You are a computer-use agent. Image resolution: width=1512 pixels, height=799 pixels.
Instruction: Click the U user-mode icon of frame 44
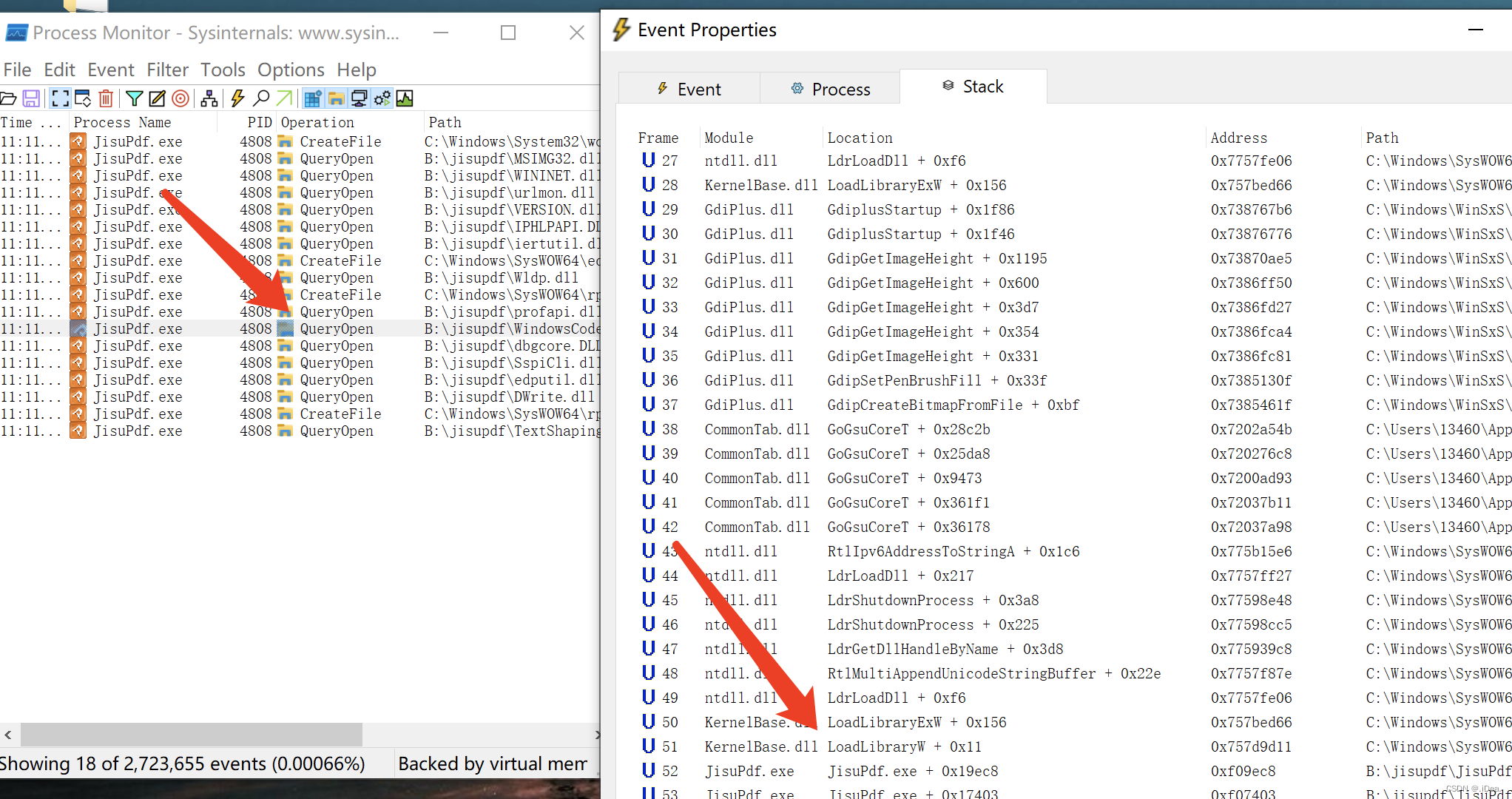pyautogui.click(x=649, y=575)
